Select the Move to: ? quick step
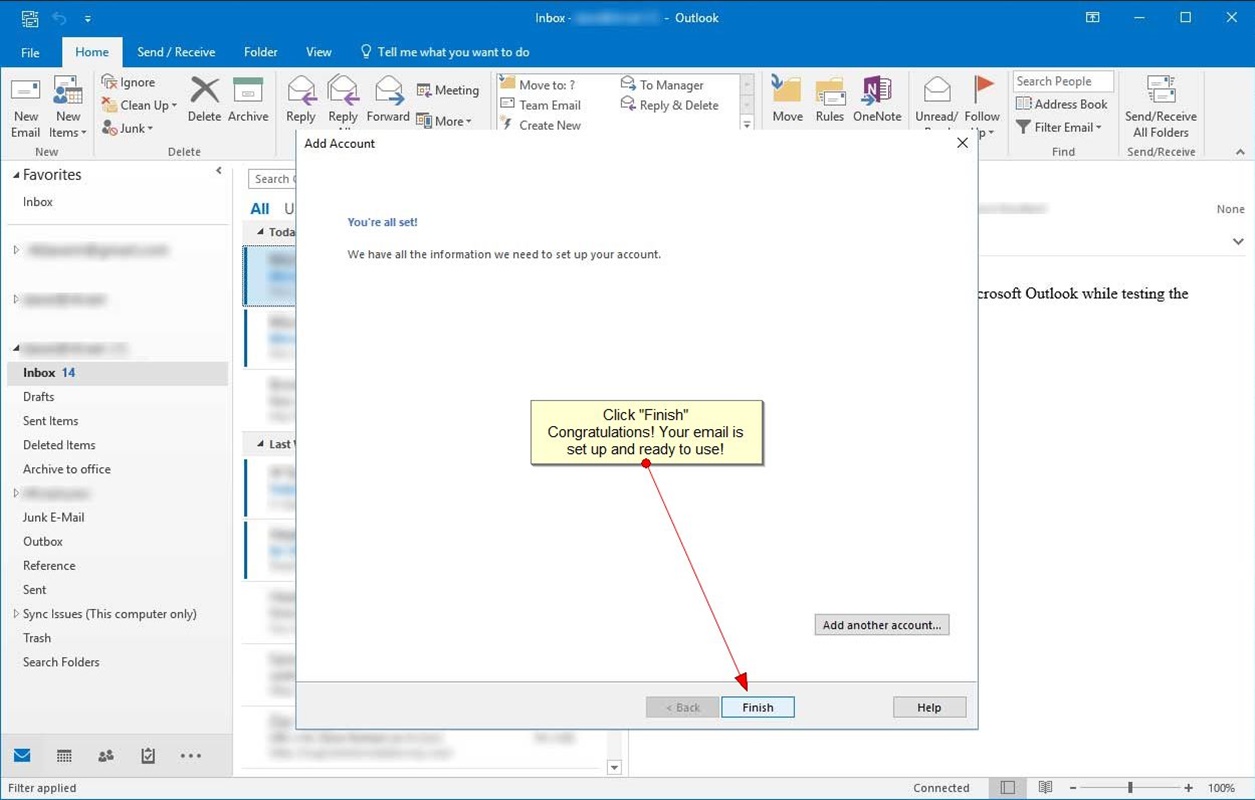1255x800 pixels. 538,85
